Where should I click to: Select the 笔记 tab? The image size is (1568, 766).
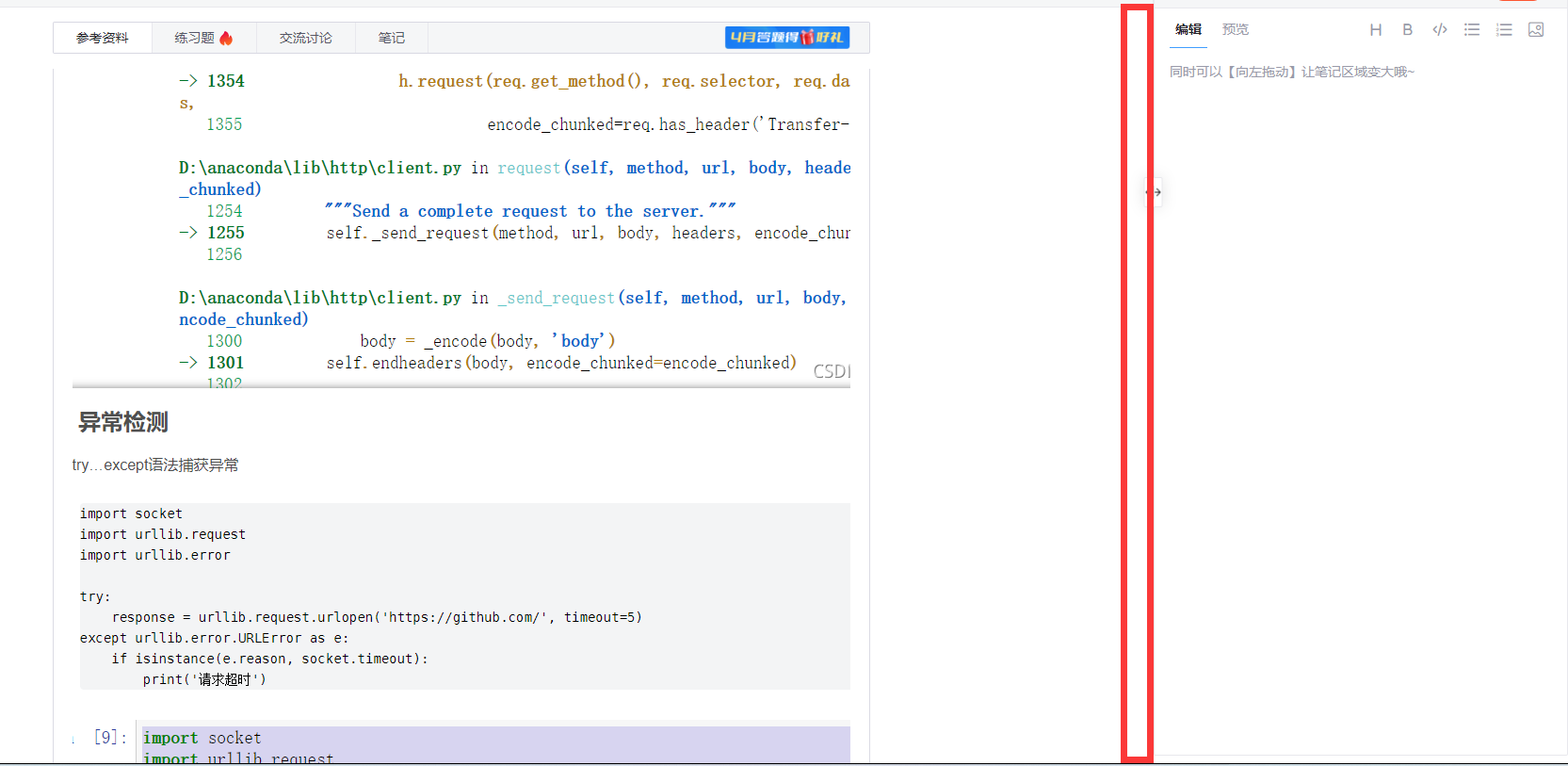[392, 38]
